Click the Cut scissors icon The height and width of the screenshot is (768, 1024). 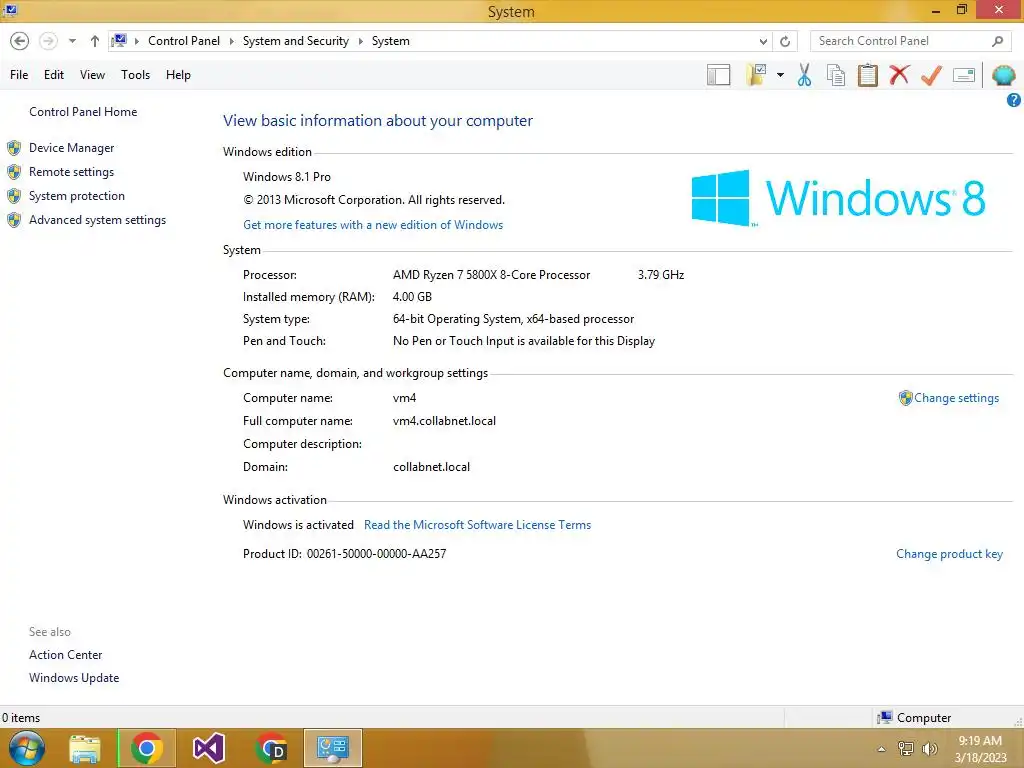pos(805,75)
